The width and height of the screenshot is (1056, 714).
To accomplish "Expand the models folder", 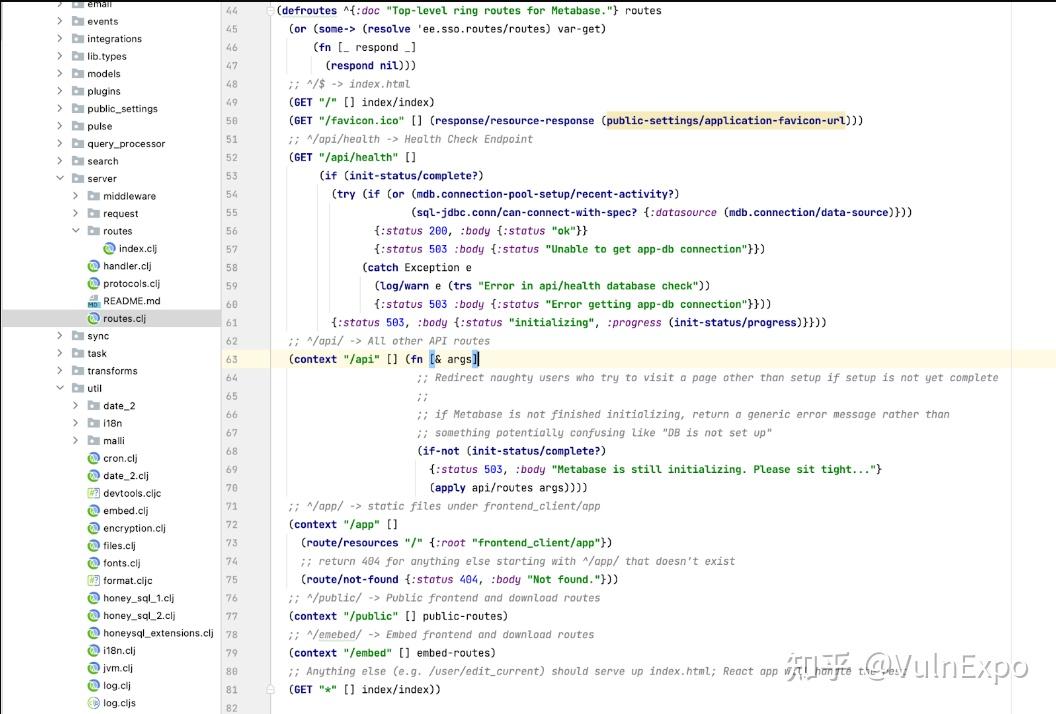I will coord(60,73).
